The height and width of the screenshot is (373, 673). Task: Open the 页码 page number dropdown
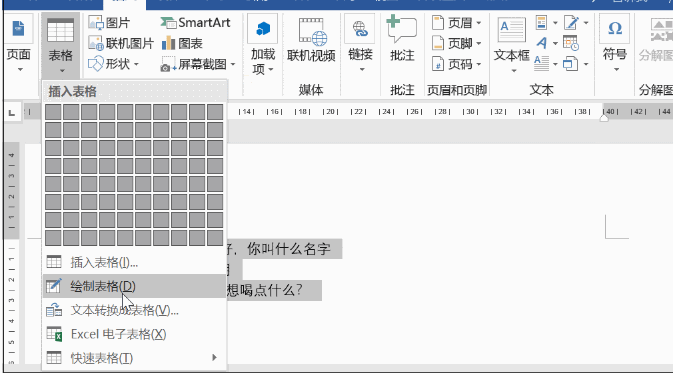pos(479,64)
